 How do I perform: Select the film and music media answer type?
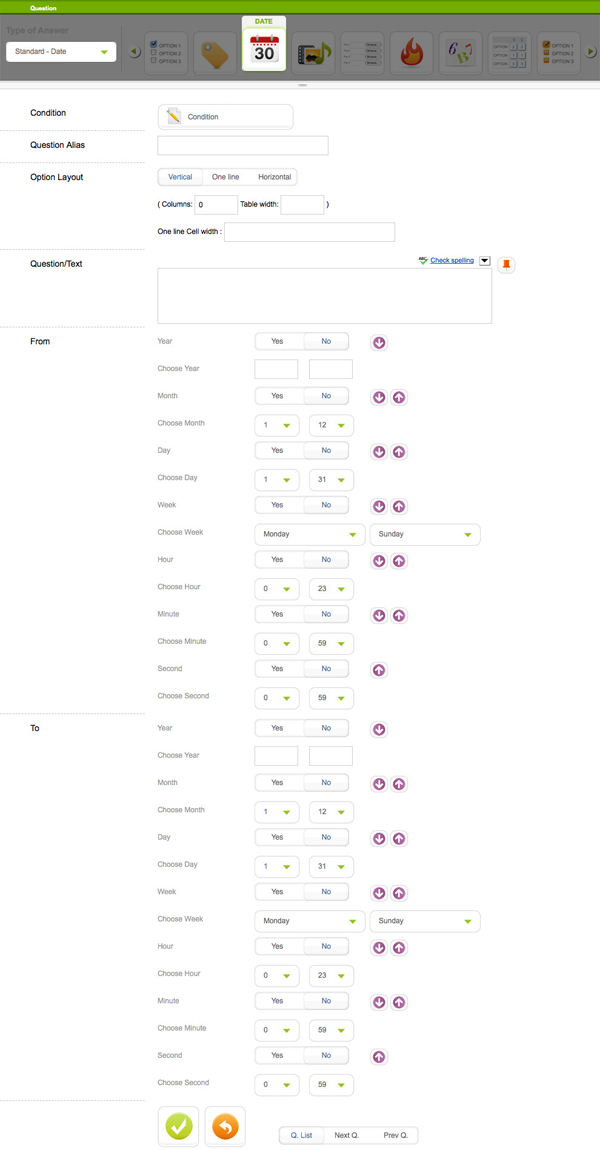pos(313,53)
